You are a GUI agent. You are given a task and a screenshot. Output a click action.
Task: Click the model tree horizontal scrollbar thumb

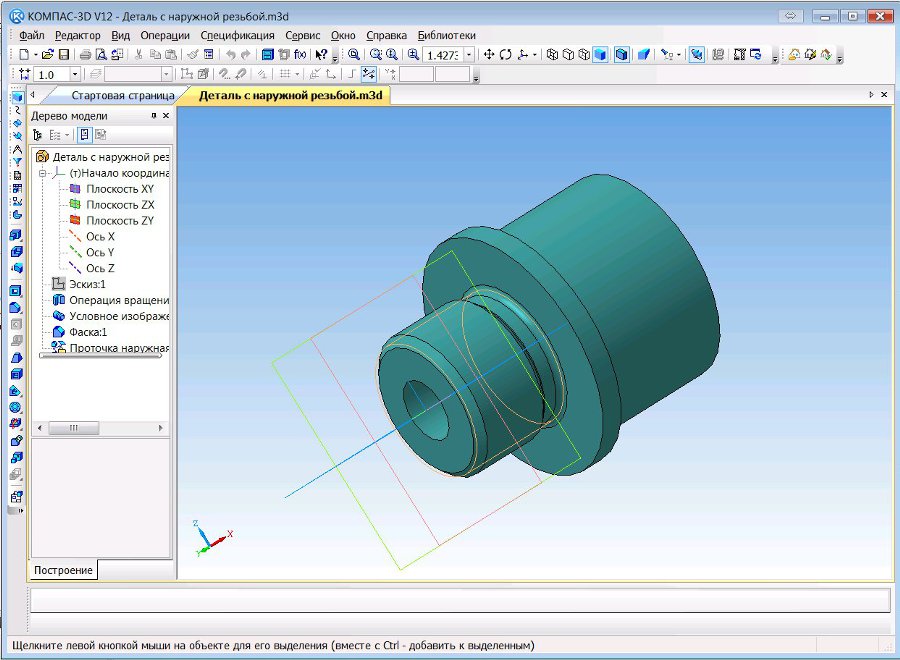click(x=73, y=428)
